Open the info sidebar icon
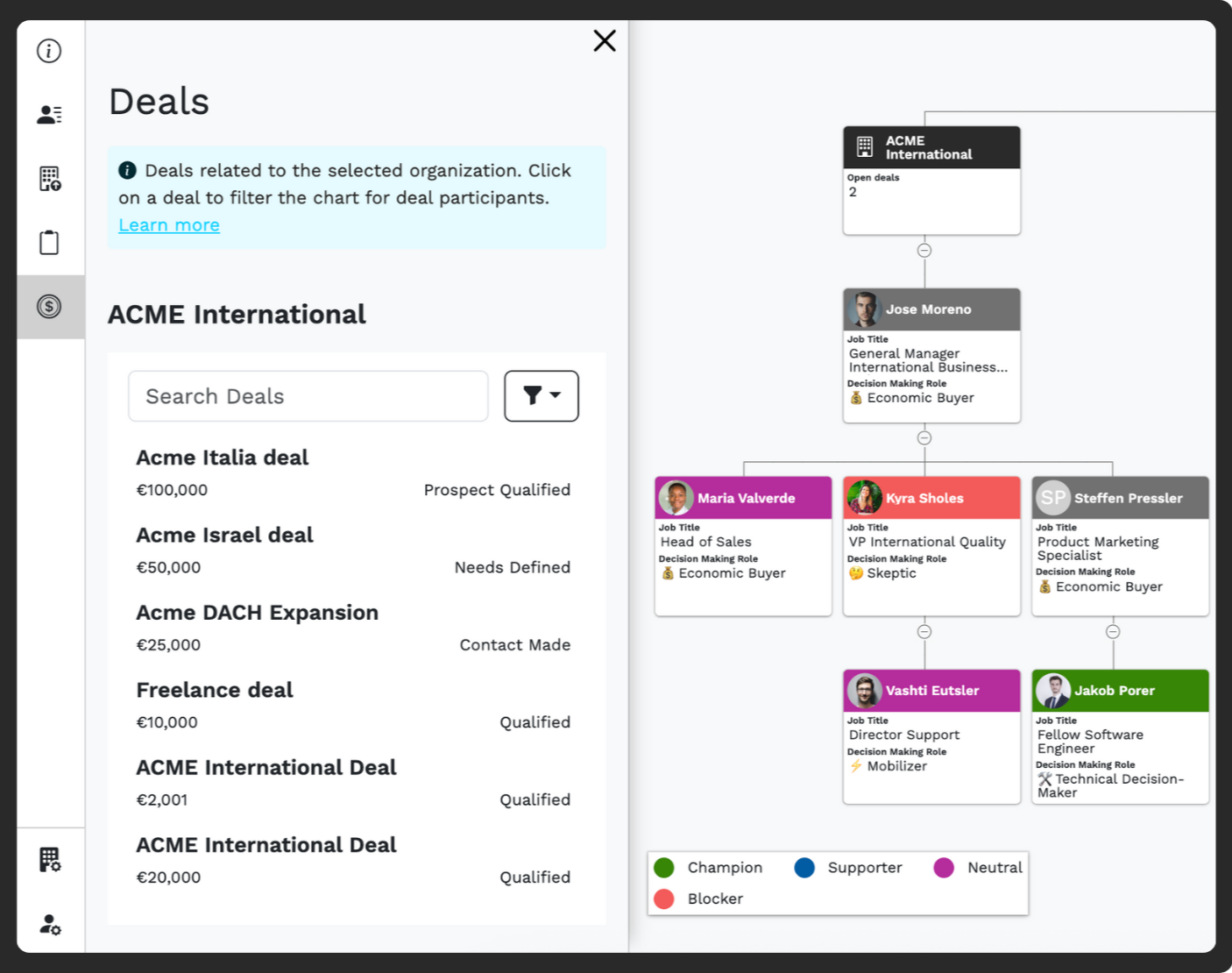The width and height of the screenshot is (1232, 973). click(49, 51)
